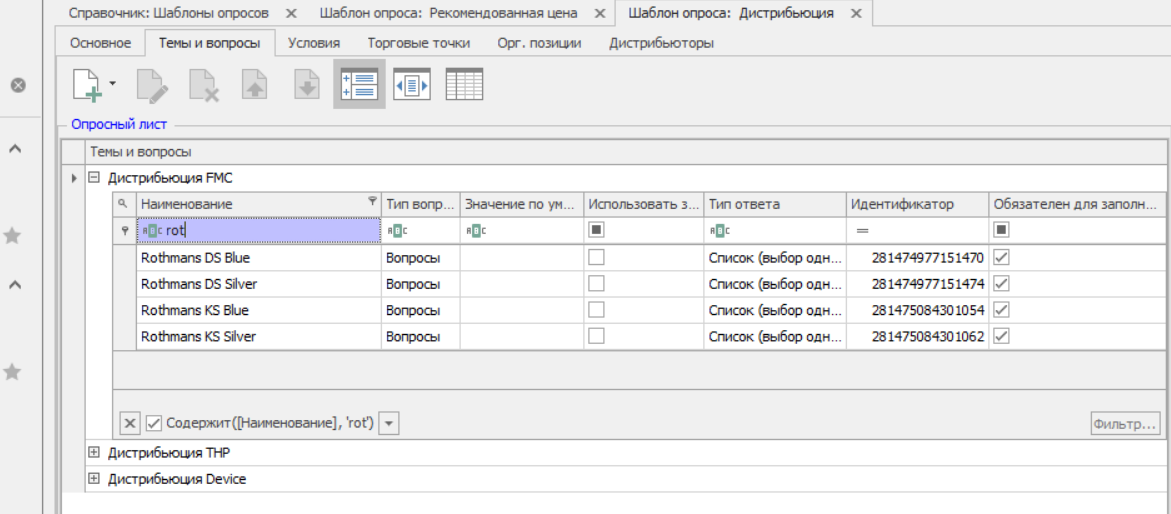1171x514 pixels.
Task: Select the Rothmans DS Silver row
Action: pos(640,284)
